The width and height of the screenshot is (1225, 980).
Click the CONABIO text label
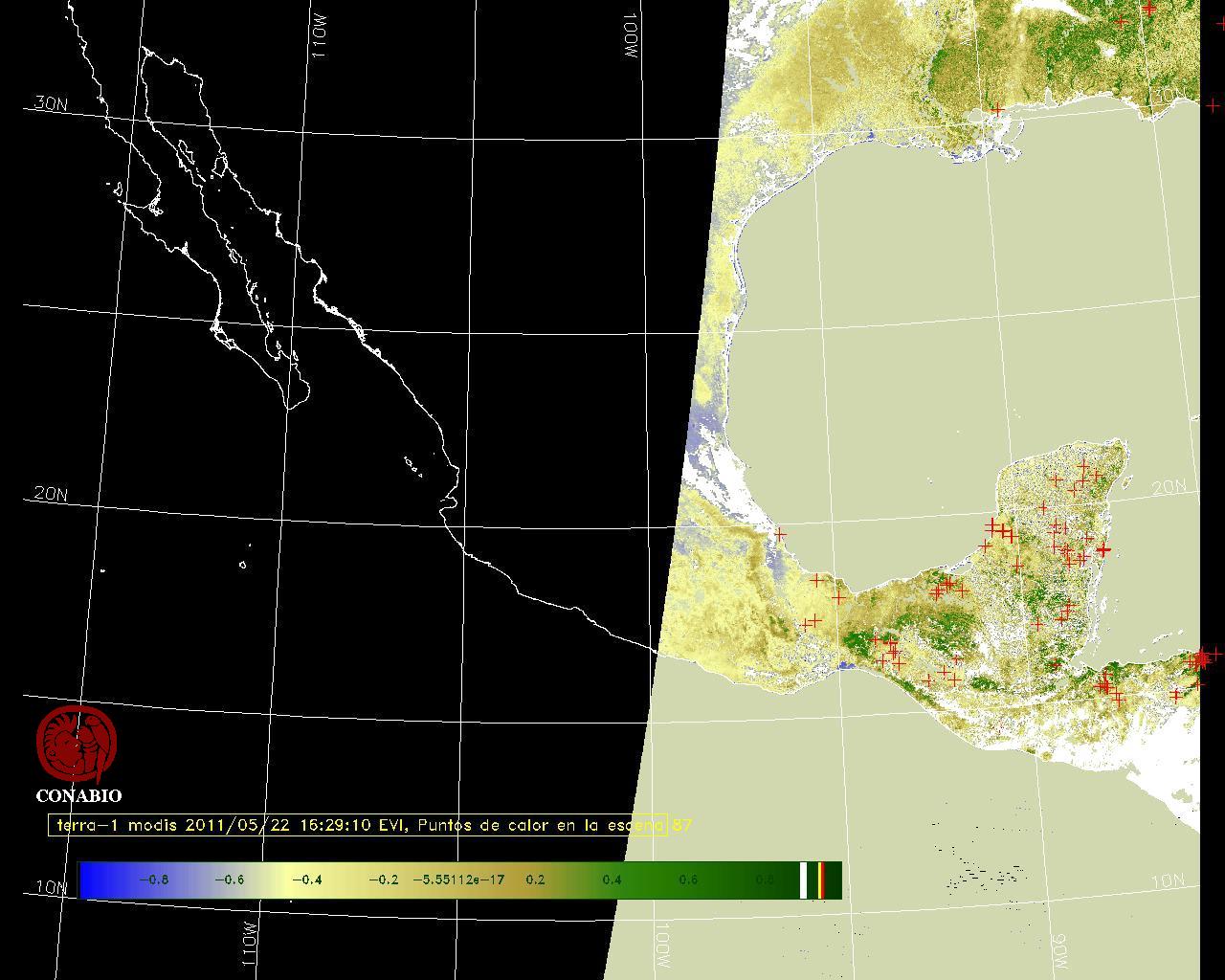tap(78, 796)
